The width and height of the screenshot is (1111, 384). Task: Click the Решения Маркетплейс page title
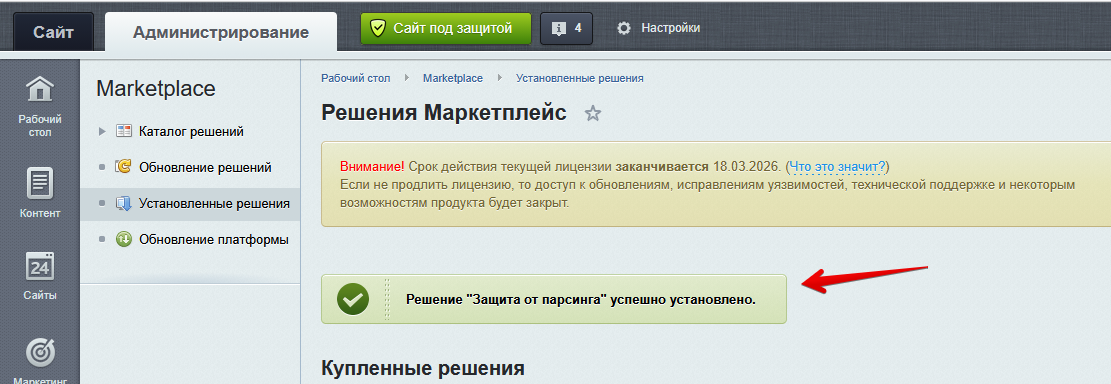click(x=444, y=113)
